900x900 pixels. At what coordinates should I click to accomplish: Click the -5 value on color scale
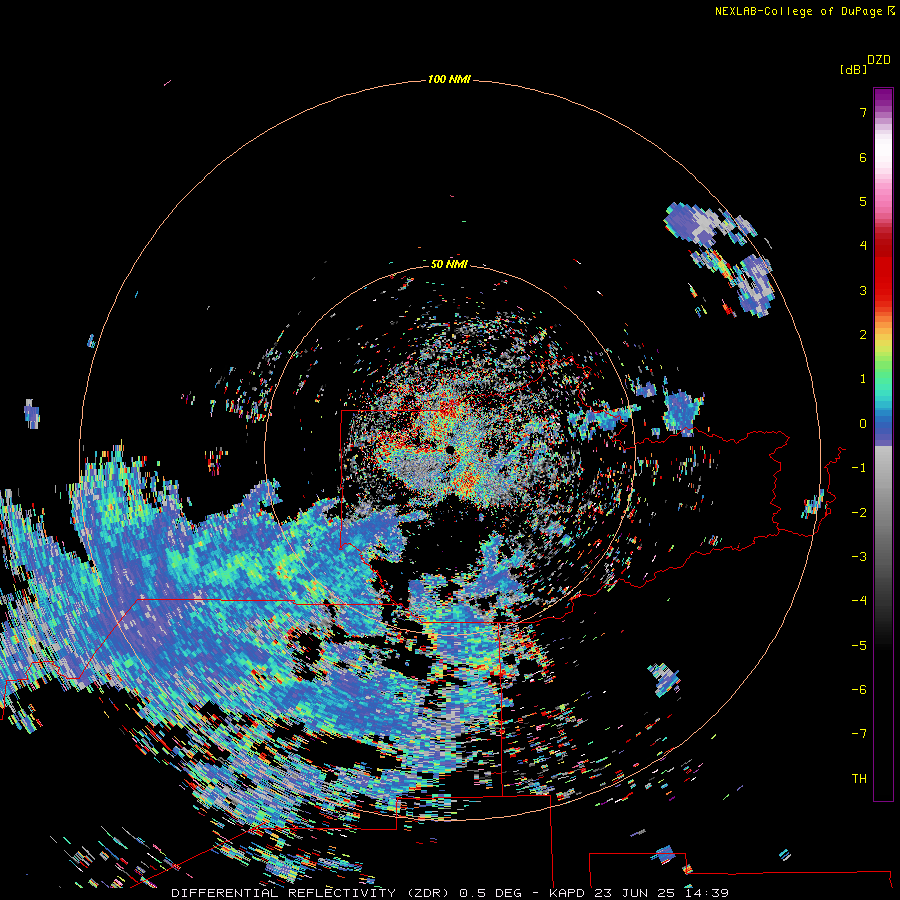coord(859,646)
